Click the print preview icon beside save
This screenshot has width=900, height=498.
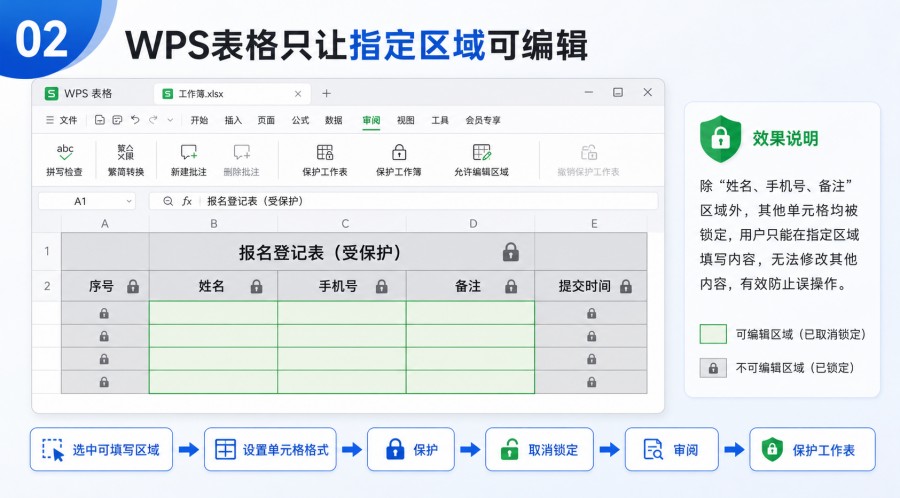(117, 120)
